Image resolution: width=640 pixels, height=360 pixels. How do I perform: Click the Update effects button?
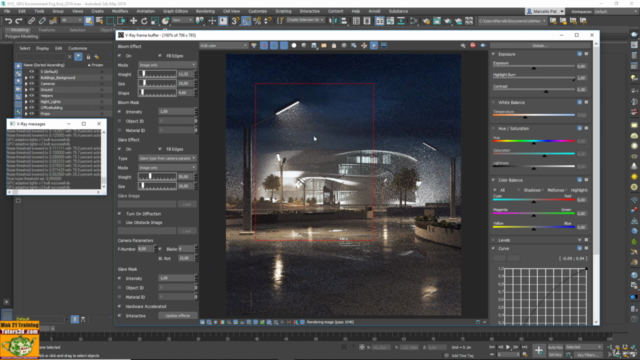coord(178,316)
